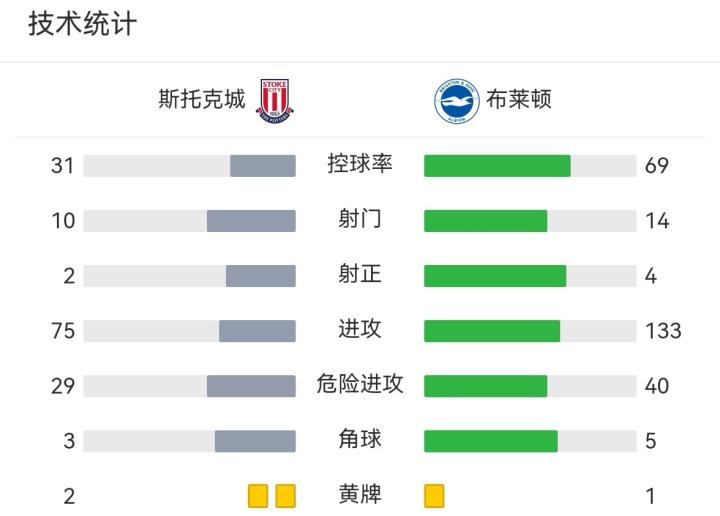This screenshot has height=516, width=720.
Task: Click the 危险进攻 stat label
Action: click(360, 384)
